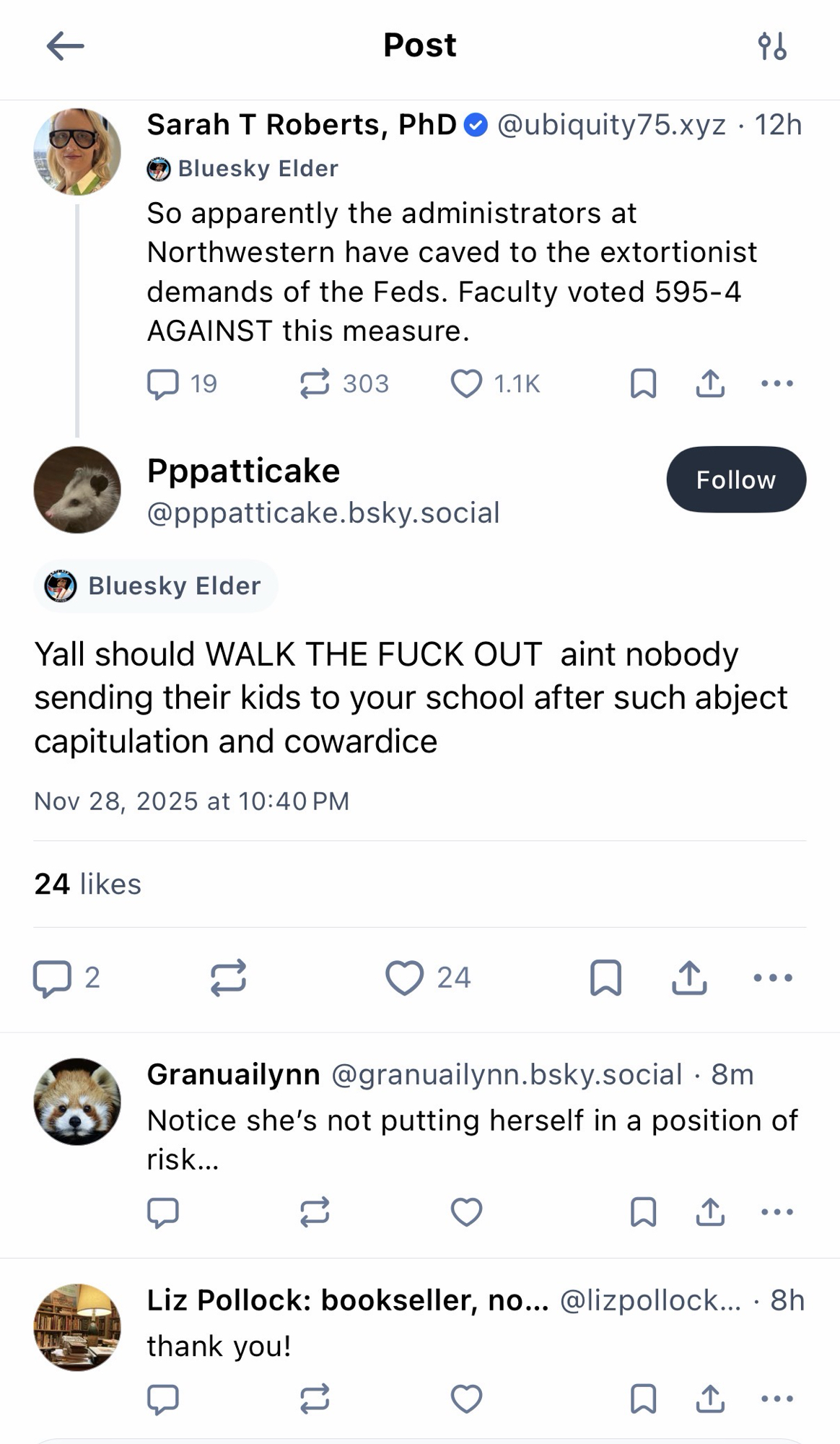Open @pppatticake.bsky.social profile handle
Image resolution: width=840 pixels, height=1444 pixels.
tap(323, 513)
